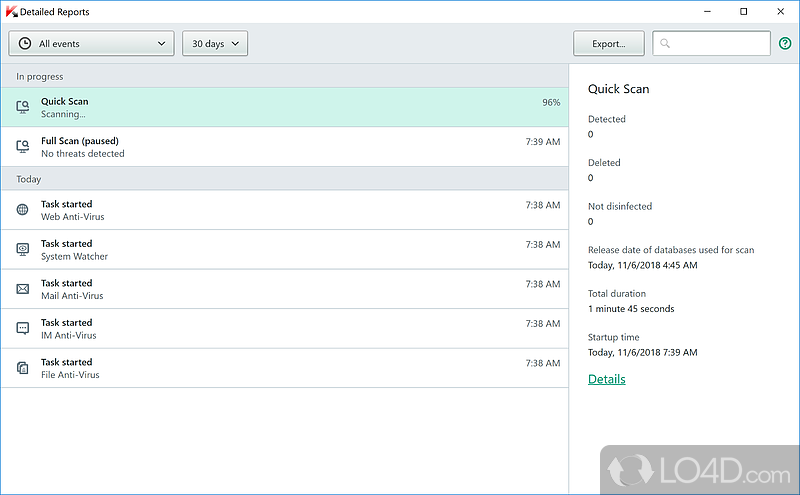Select Task started Mail Anti-Virus entry
Screen dimensions: 800x495
click(285, 289)
